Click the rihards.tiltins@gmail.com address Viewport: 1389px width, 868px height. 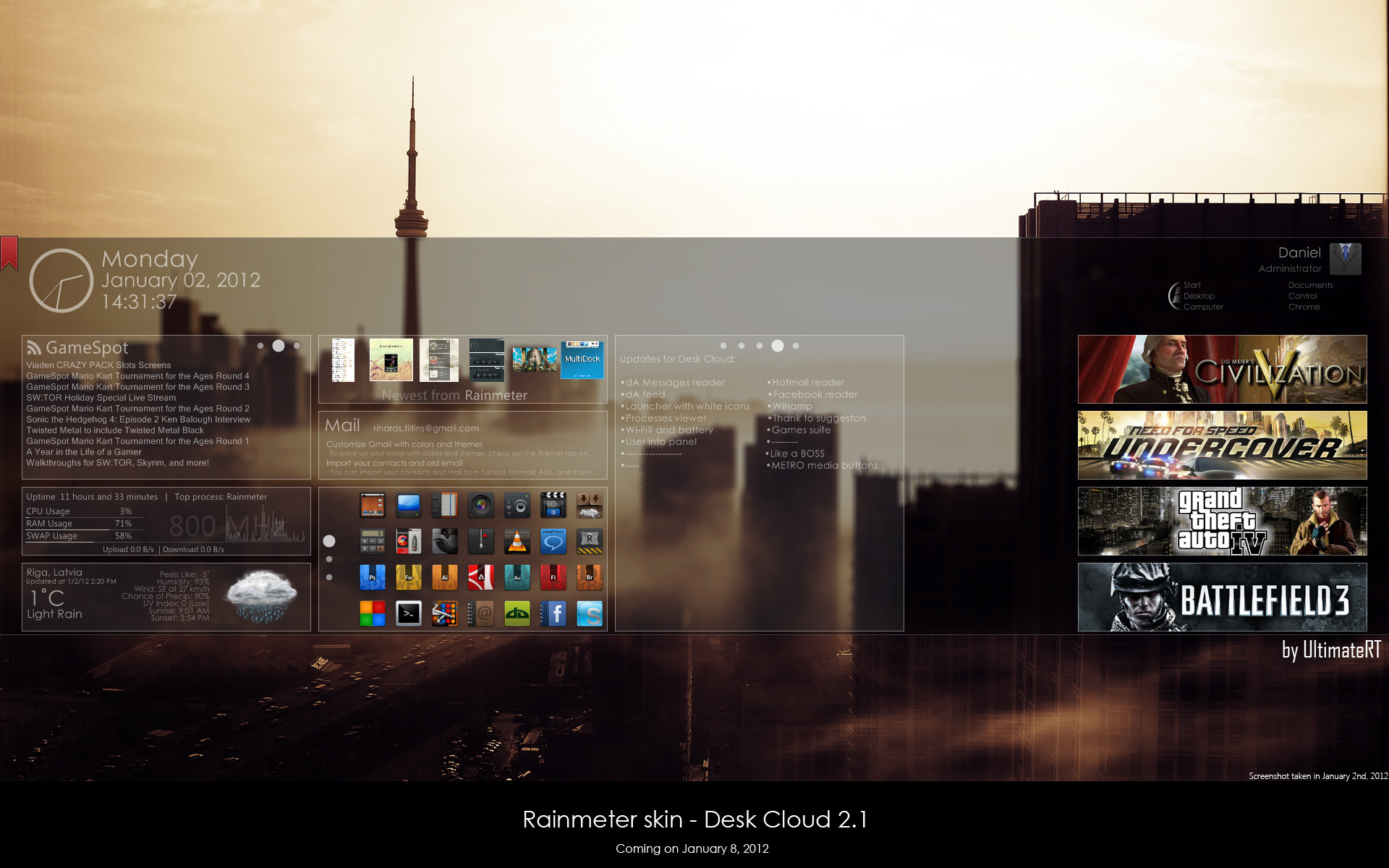coord(425,428)
